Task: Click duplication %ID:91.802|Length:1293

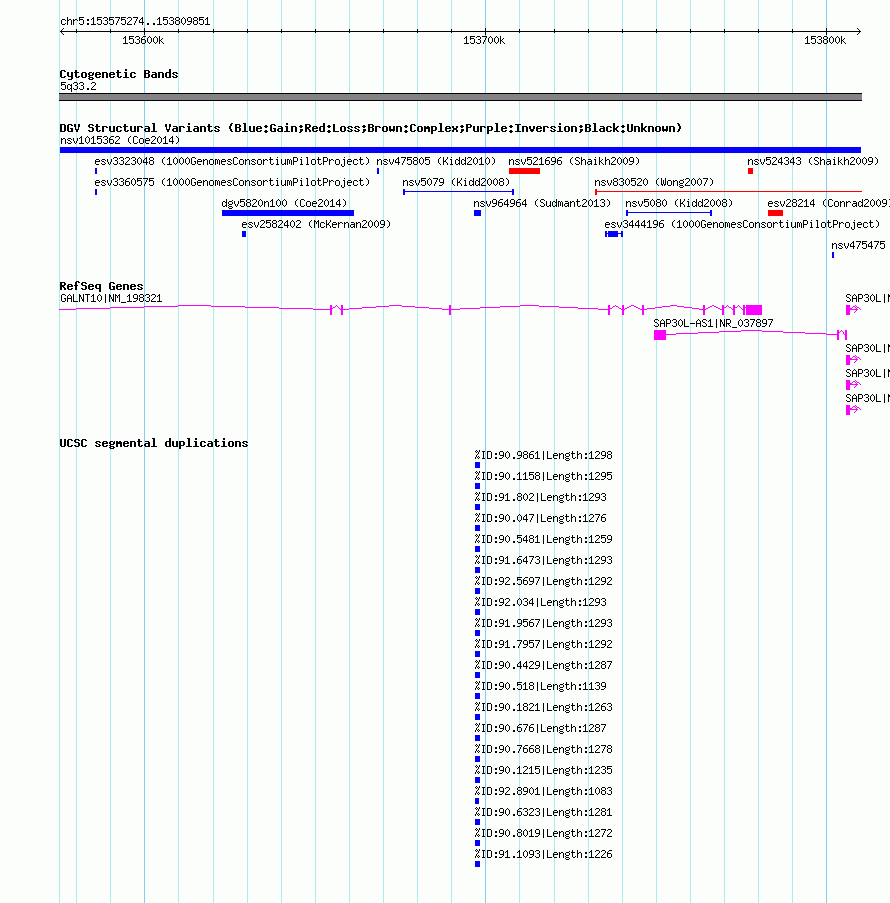Action: coord(540,497)
